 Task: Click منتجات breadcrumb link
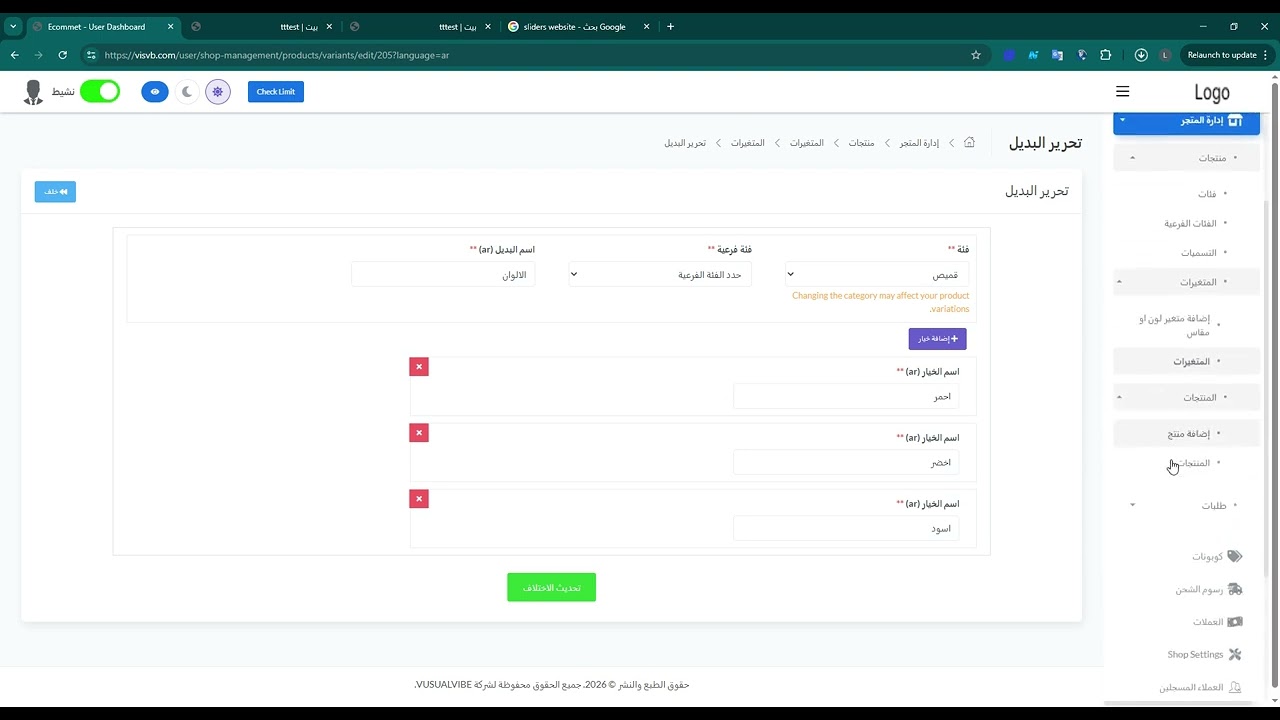pos(861,143)
